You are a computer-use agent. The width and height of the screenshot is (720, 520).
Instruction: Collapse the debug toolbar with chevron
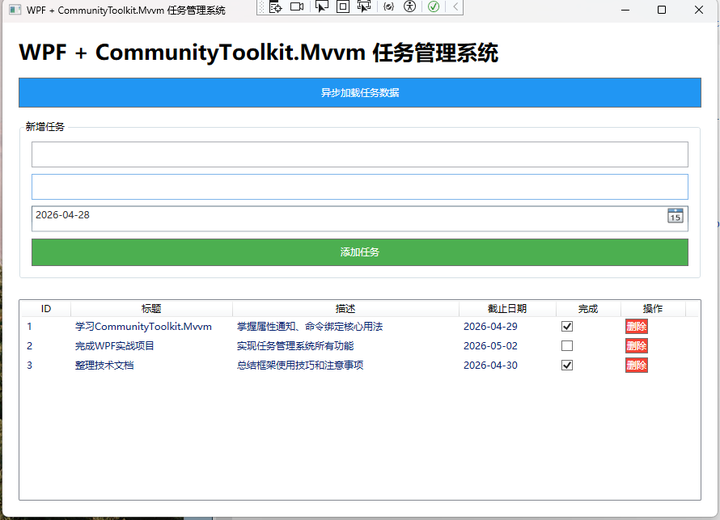click(456, 6)
